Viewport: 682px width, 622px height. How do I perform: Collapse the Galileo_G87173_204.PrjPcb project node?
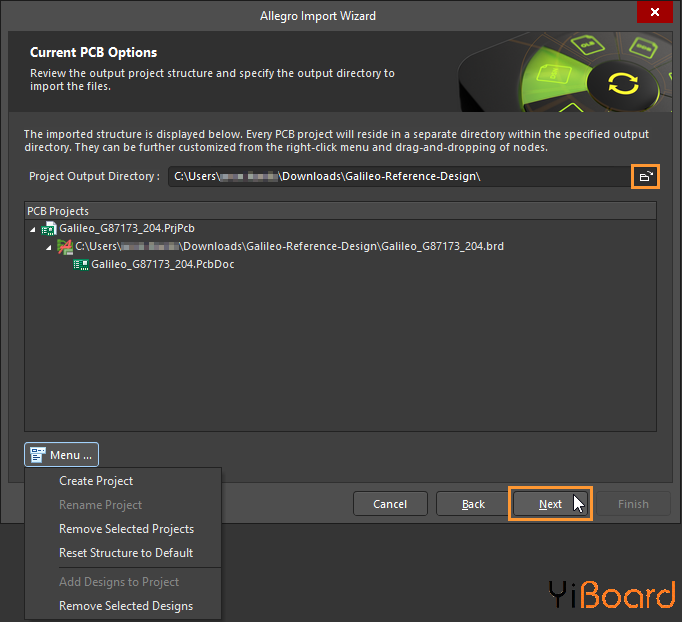(33, 229)
